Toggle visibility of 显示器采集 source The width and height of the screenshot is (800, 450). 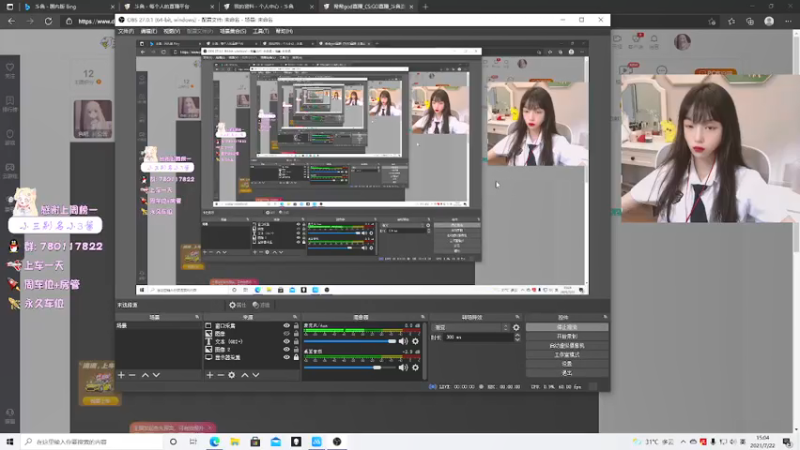(286, 357)
